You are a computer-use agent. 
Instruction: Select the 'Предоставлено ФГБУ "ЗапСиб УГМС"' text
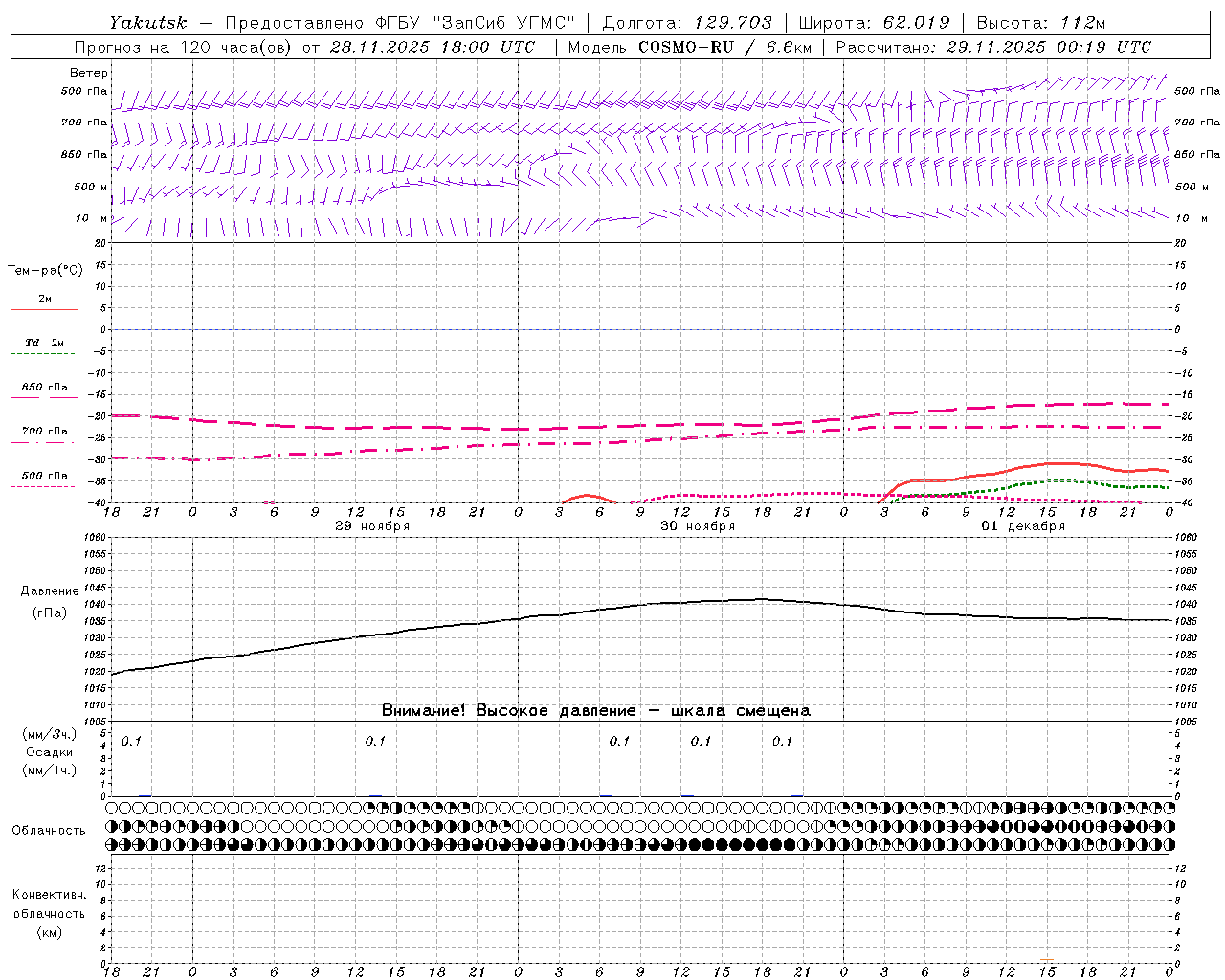point(400,23)
